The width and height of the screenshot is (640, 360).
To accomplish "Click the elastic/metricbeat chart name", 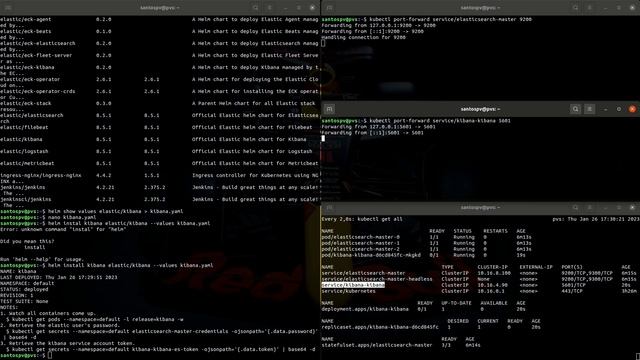I will pyautogui.click(x=27, y=163).
